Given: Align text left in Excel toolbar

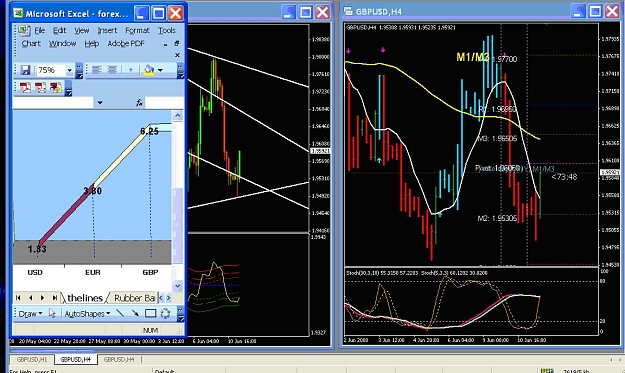Looking at the screenshot, I should (x=97, y=70).
